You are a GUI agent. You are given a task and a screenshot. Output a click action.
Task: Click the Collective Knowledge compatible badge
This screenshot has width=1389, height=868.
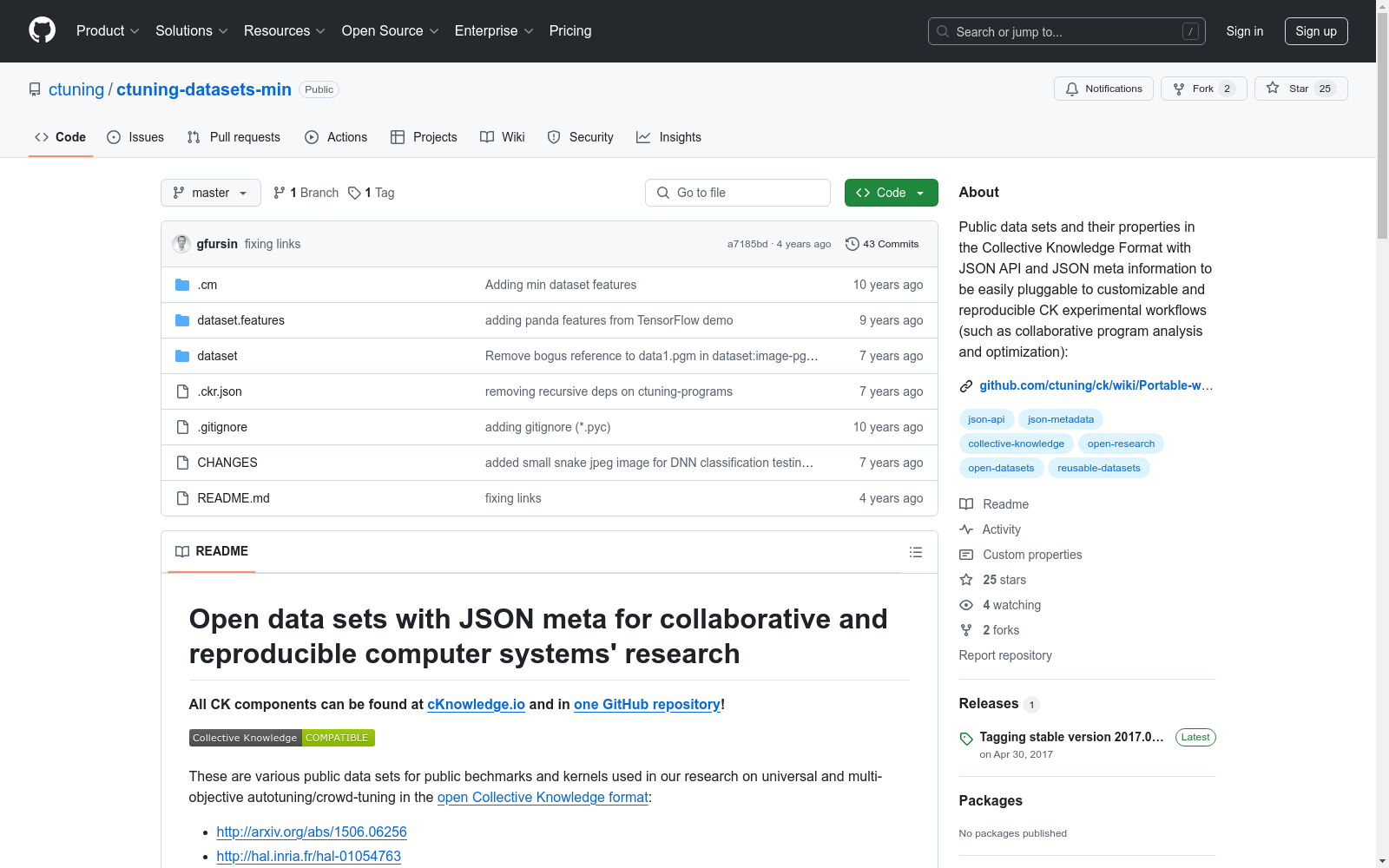(282, 738)
